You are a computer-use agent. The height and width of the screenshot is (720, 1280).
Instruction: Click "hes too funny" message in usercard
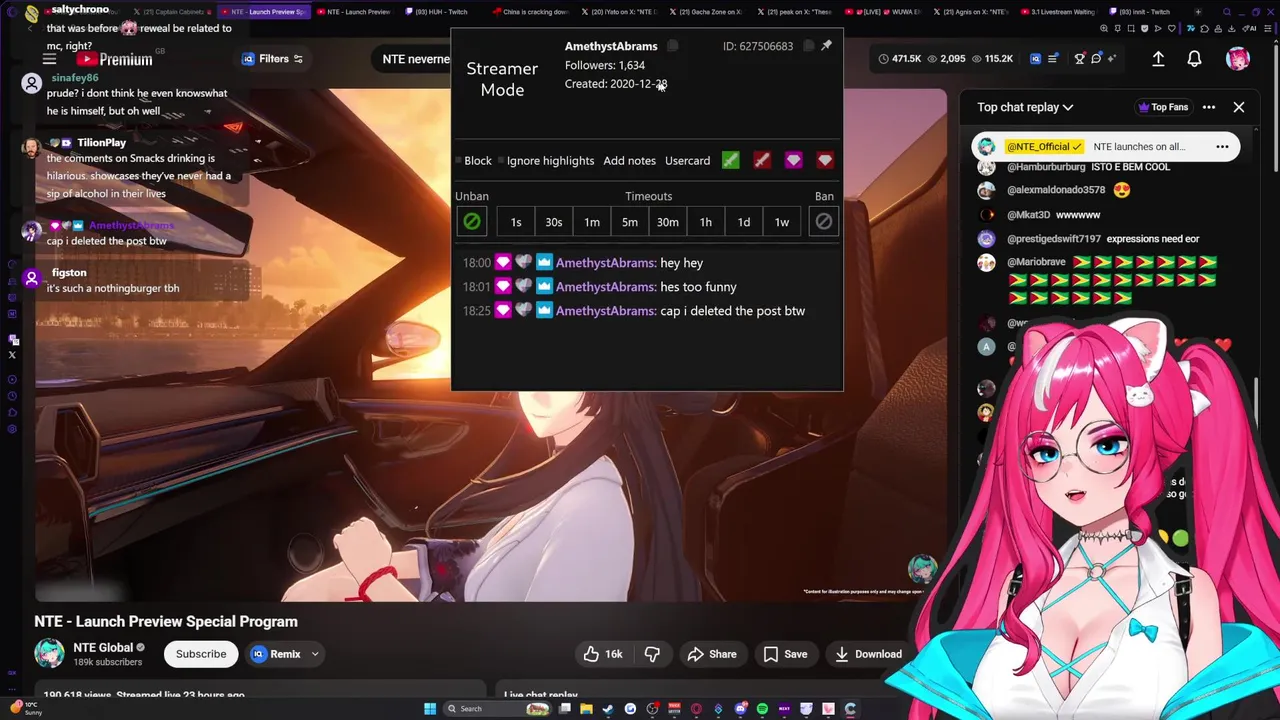pos(698,287)
